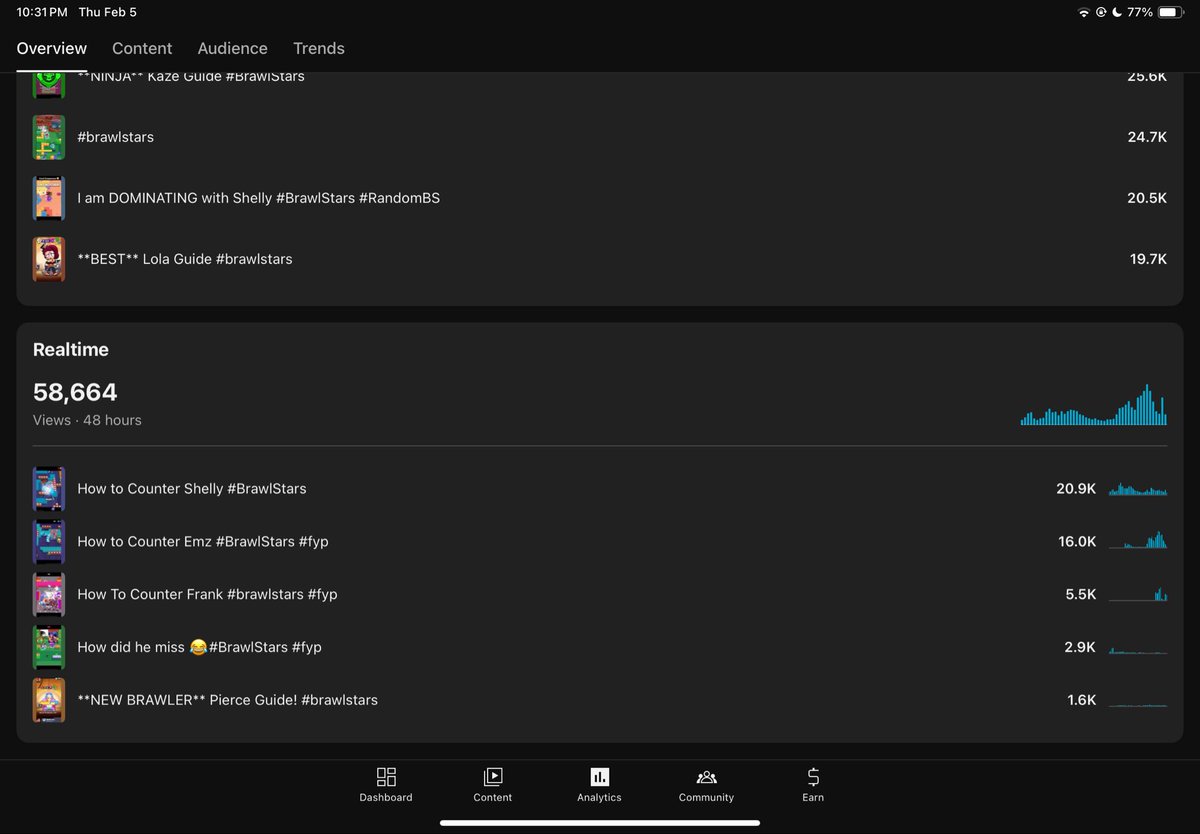The image size is (1200, 834).
Task: Open thumbnail of DOMINATING with Shelly video
Action: point(49,198)
